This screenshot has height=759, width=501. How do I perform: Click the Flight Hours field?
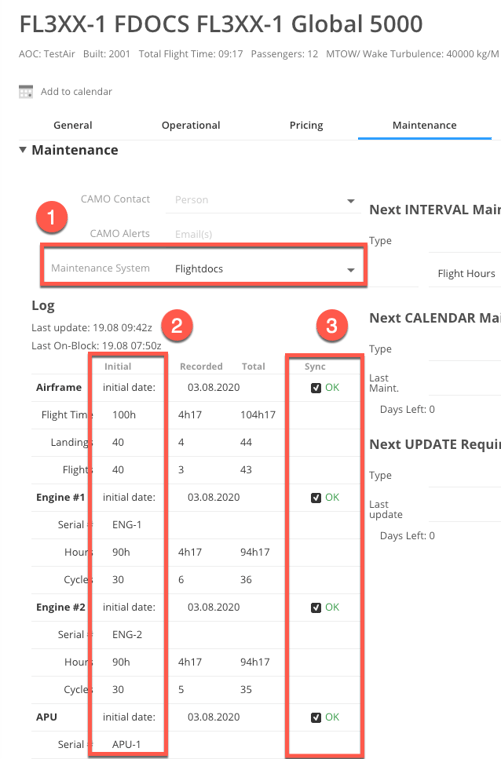[x=466, y=274]
